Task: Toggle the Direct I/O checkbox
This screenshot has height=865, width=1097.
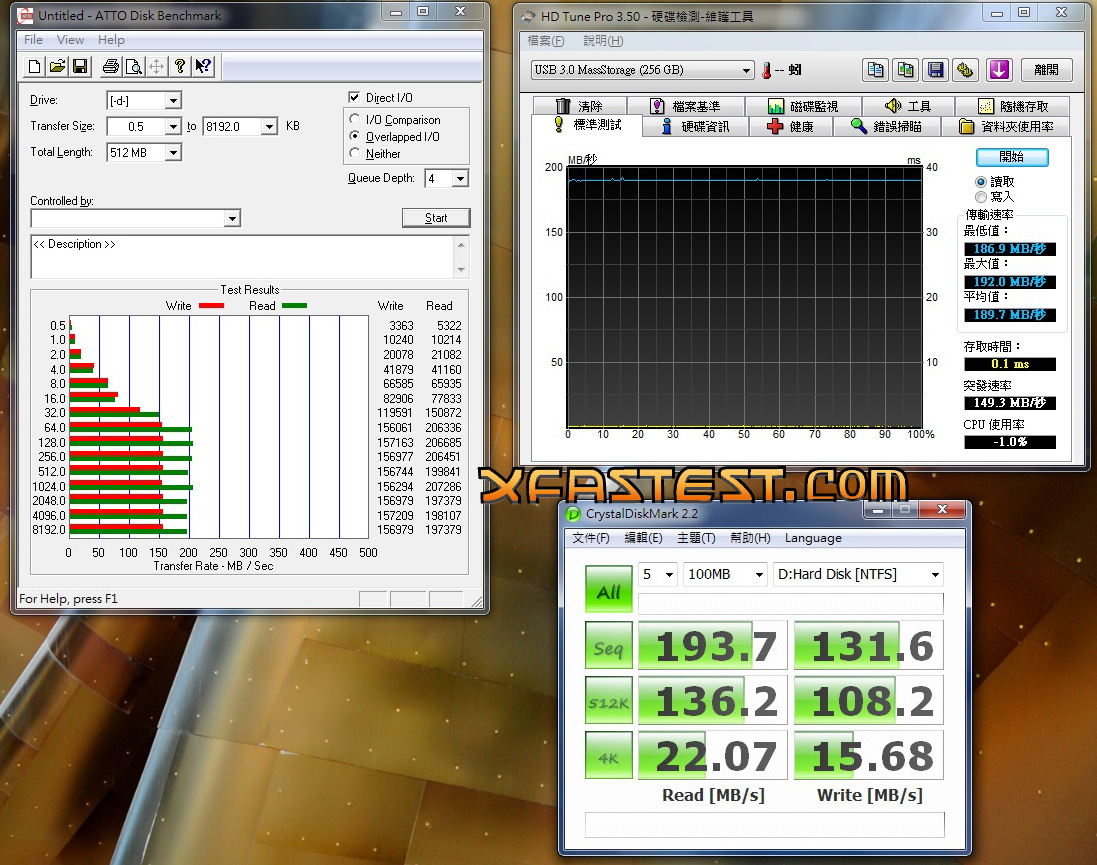Action: point(354,97)
